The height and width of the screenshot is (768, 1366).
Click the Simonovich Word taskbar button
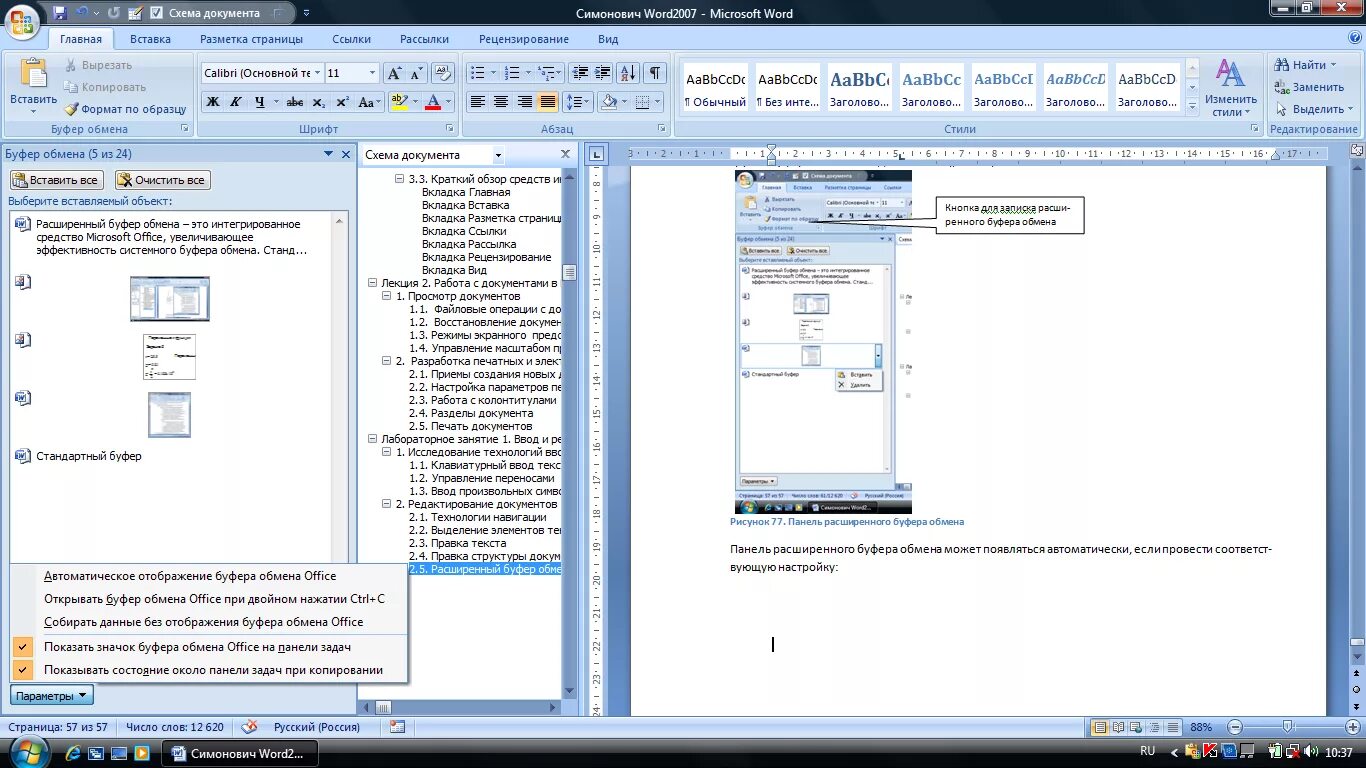(x=241, y=753)
